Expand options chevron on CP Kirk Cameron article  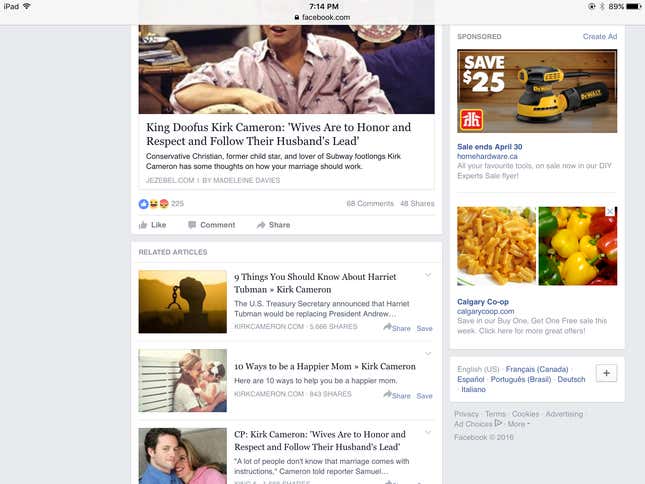(x=428, y=432)
